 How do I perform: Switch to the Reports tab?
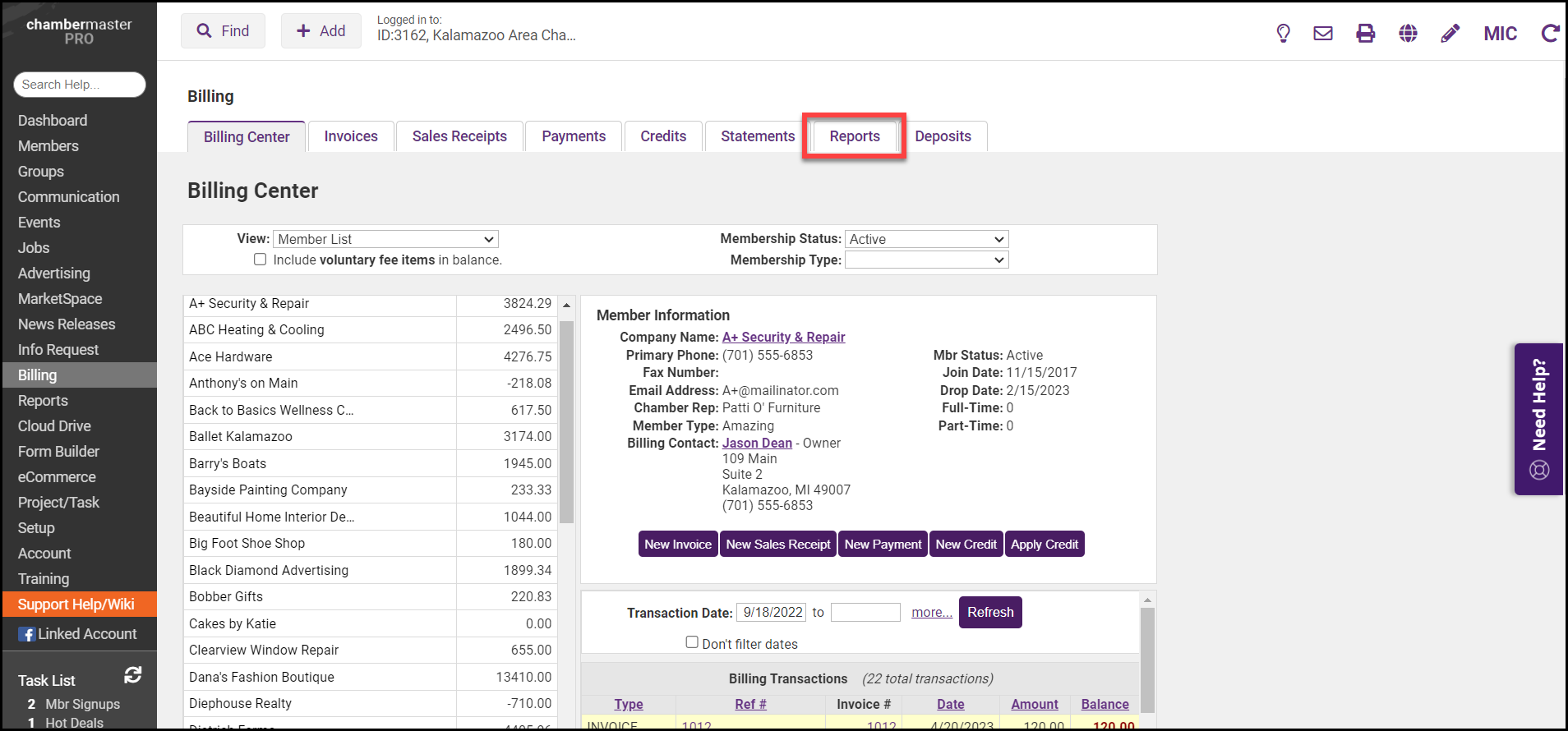pos(854,136)
